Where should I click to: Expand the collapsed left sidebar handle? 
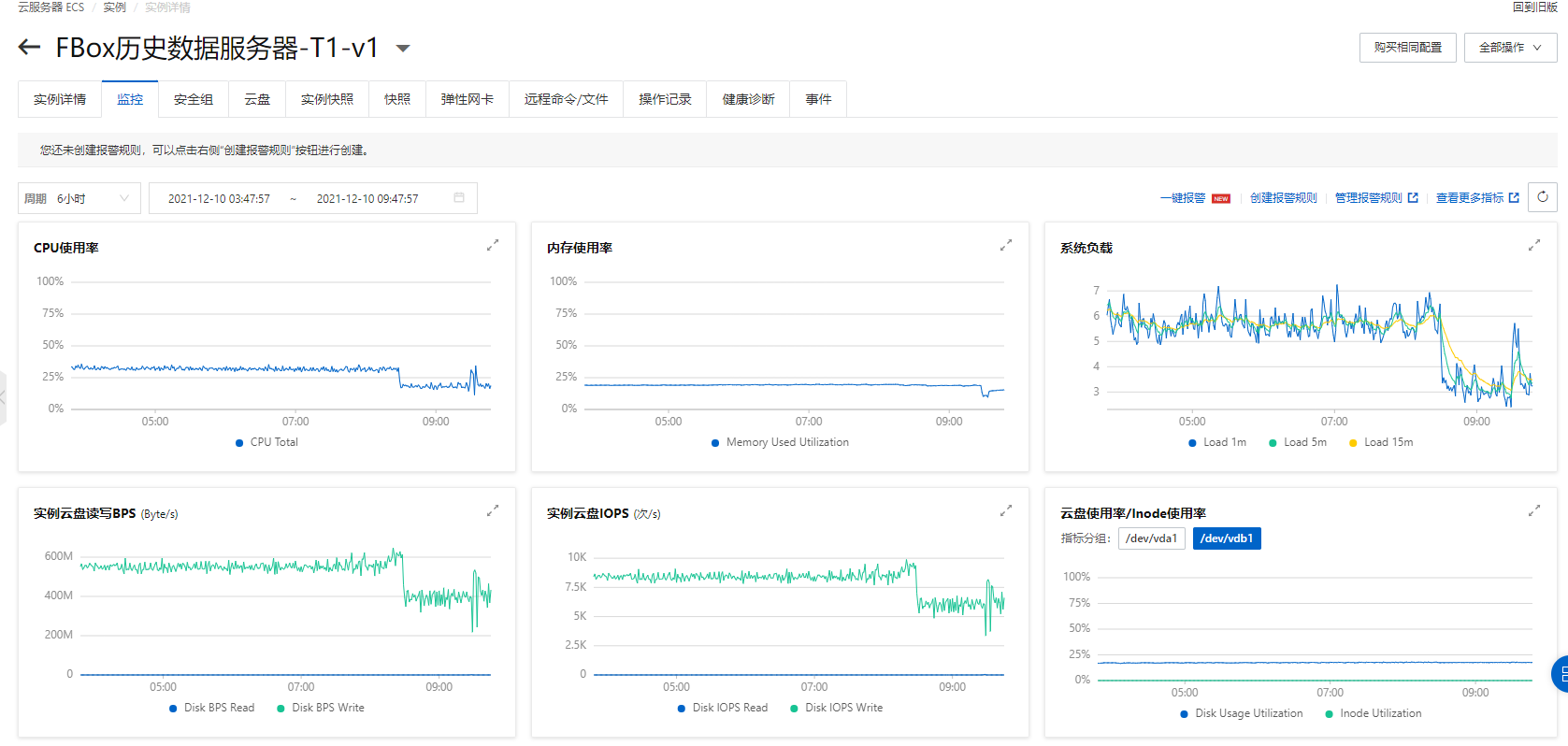click(3, 398)
